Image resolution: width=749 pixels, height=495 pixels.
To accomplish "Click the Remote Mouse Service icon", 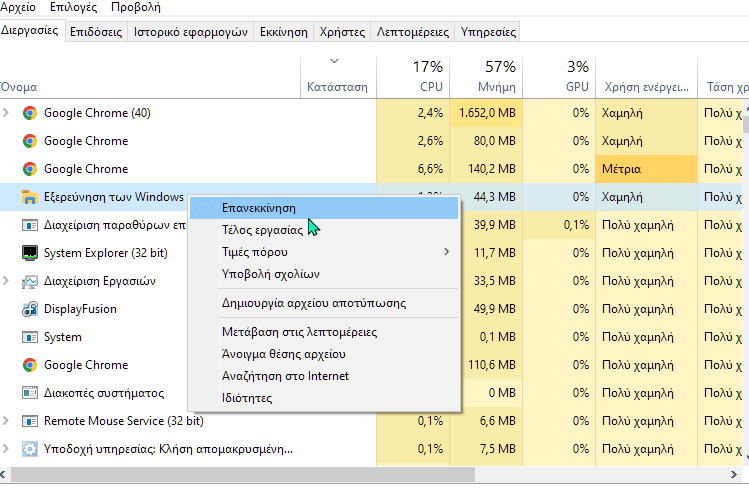I will [30, 421].
